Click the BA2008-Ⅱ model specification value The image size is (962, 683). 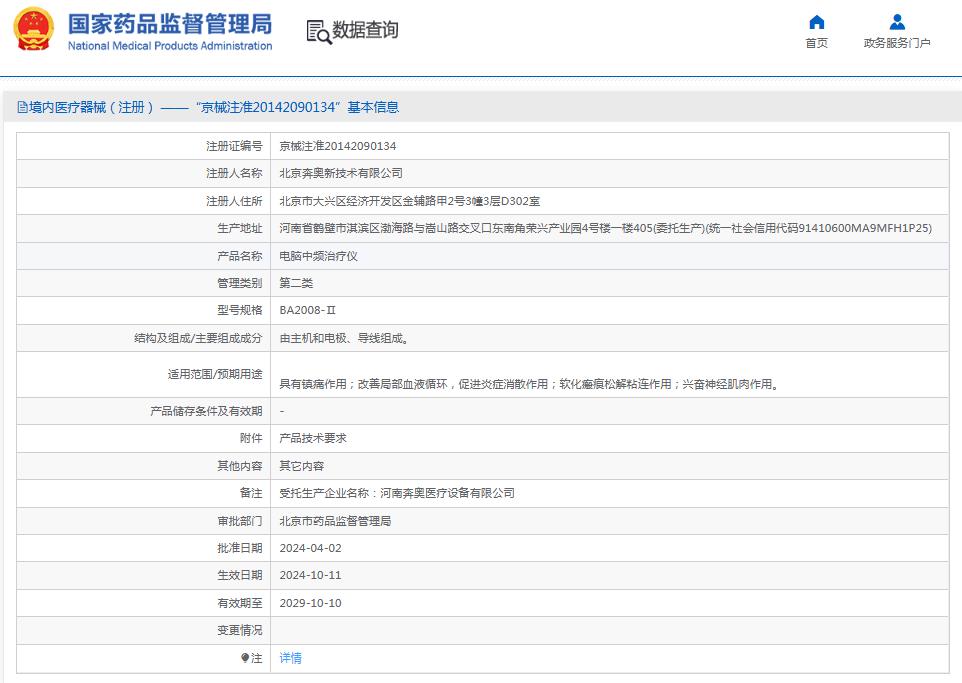point(306,310)
